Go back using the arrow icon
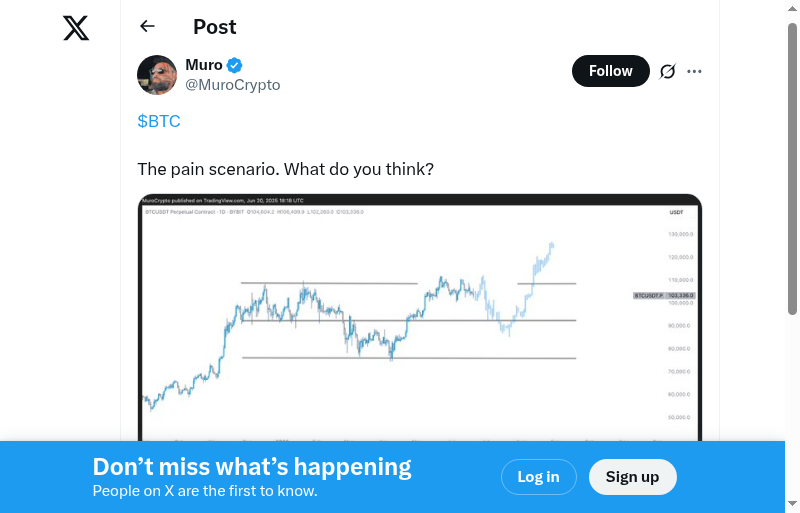Viewport: 800px width, 513px height. click(x=148, y=27)
